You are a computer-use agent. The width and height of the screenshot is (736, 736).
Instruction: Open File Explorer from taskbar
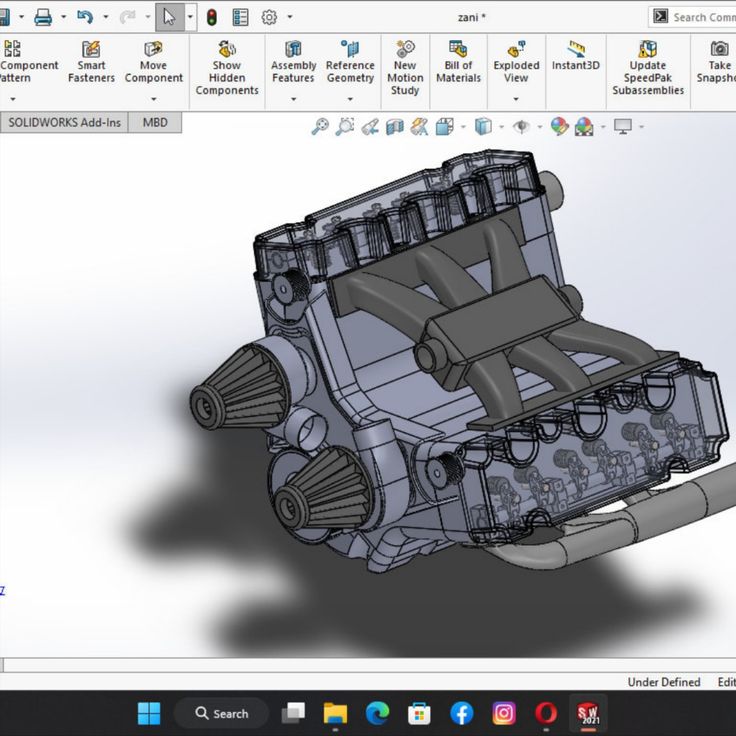(335, 713)
